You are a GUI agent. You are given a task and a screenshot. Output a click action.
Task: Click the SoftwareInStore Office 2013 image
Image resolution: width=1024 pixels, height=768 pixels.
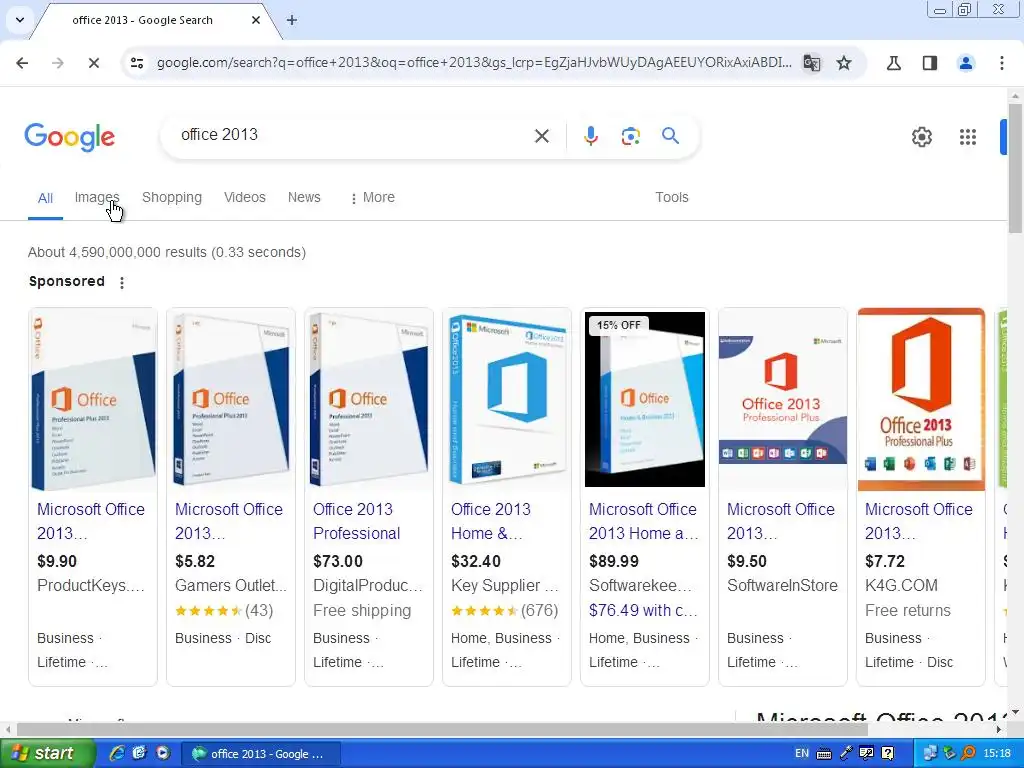pyautogui.click(x=782, y=400)
